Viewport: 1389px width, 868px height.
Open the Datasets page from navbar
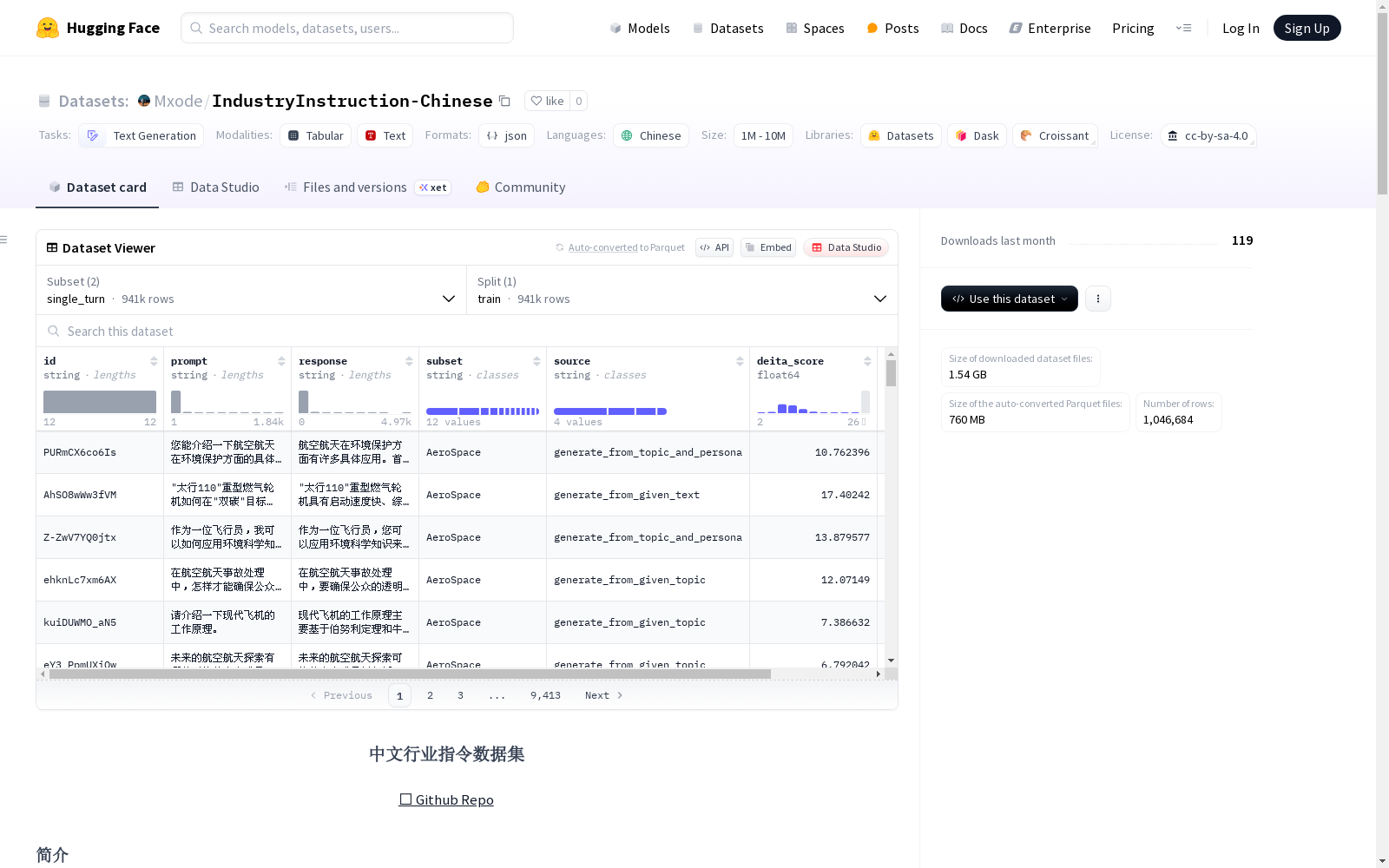pyautogui.click(x=727, y=28)
